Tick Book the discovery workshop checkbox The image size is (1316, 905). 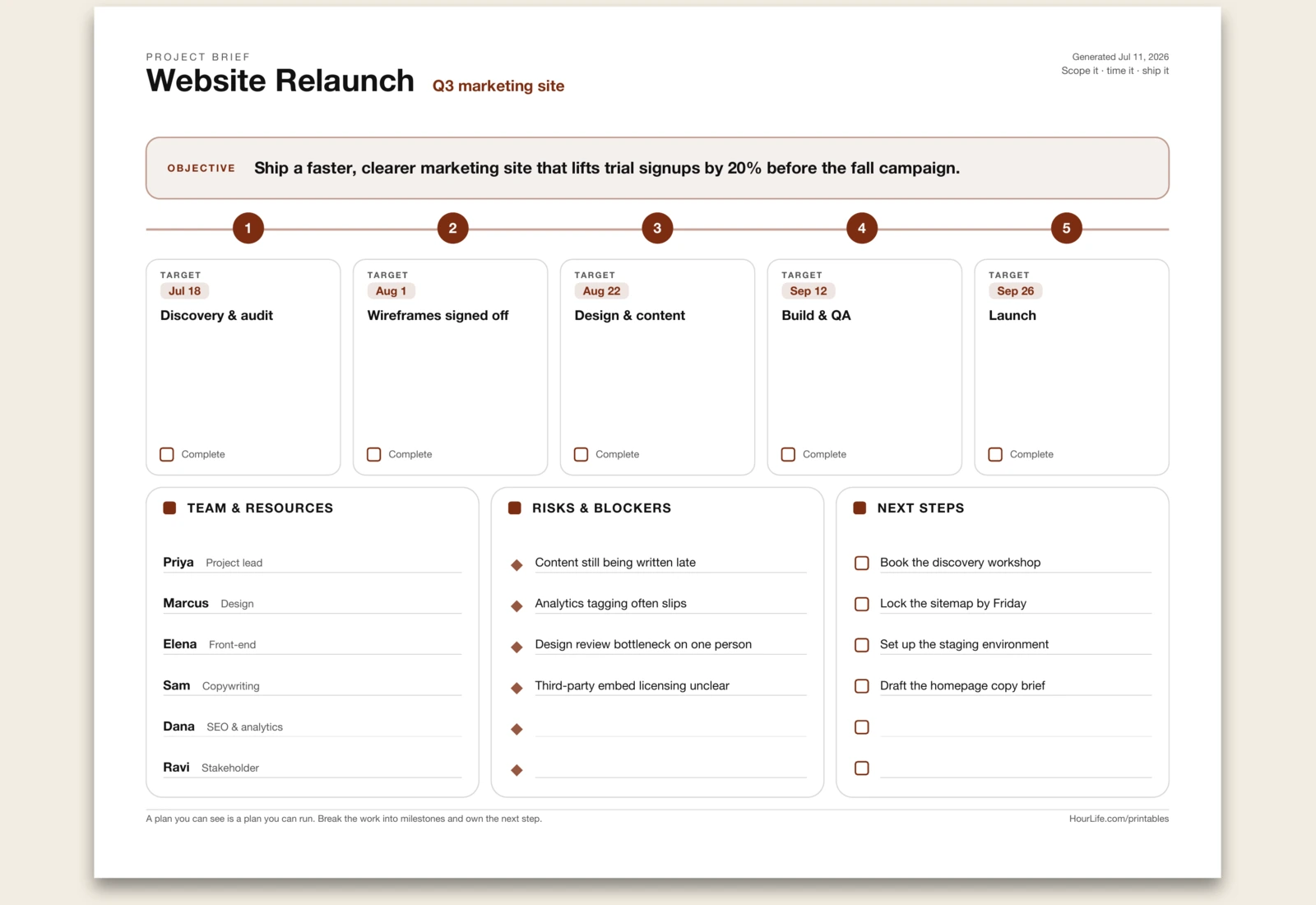[x=862, y=563]
